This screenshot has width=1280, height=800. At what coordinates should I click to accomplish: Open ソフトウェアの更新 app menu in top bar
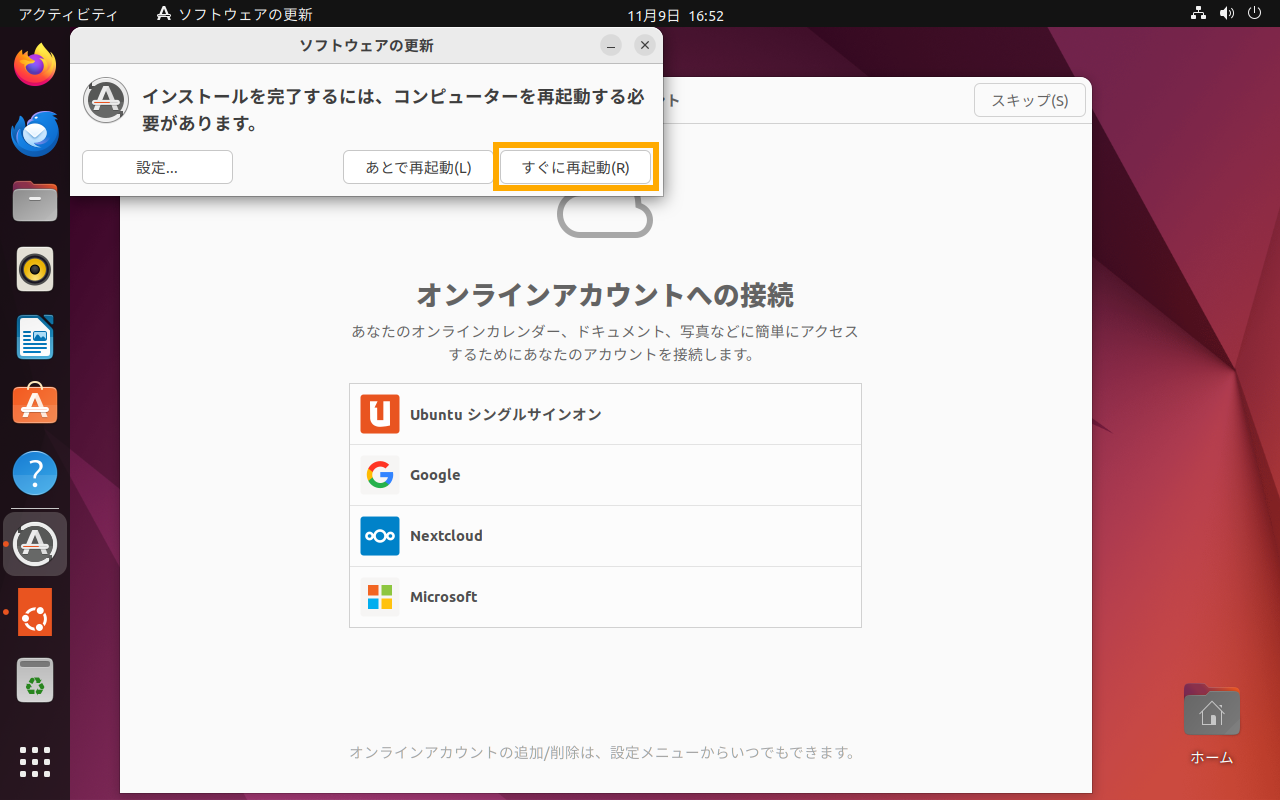pos(235,15)
